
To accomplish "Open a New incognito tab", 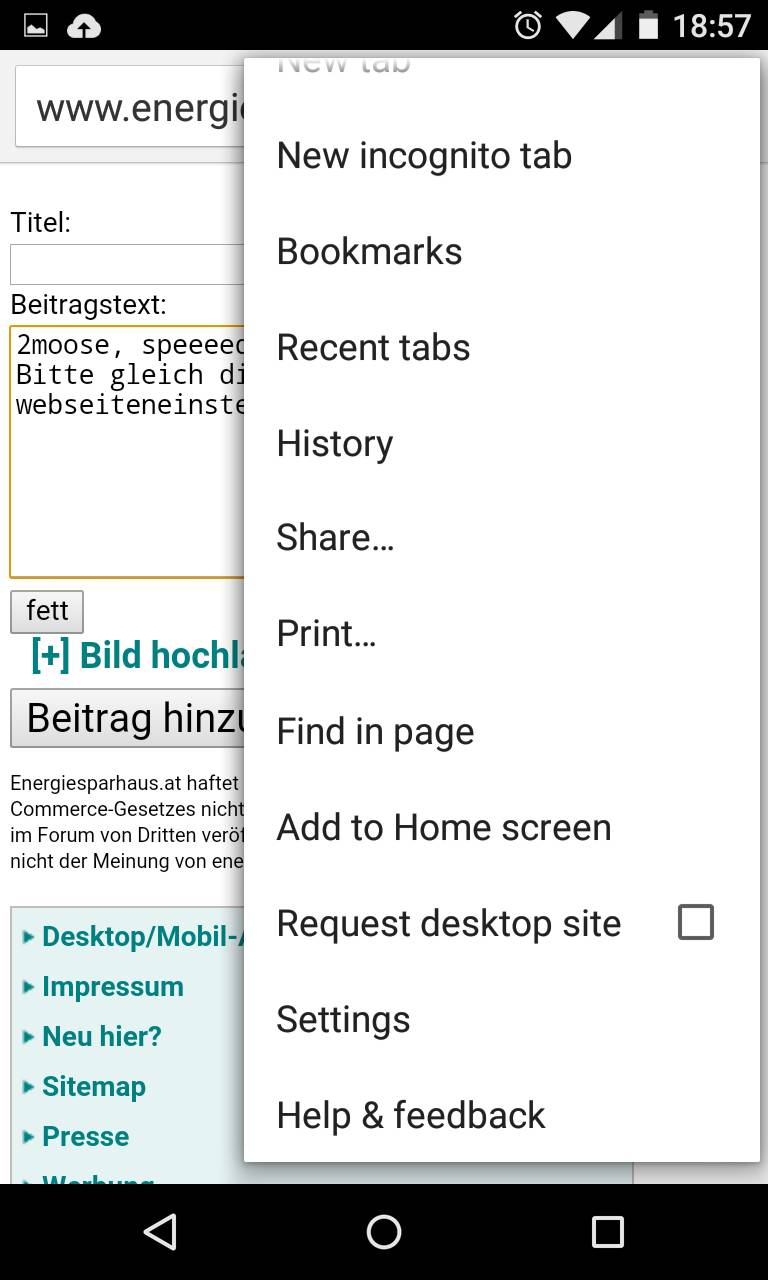I will point(424,156).
